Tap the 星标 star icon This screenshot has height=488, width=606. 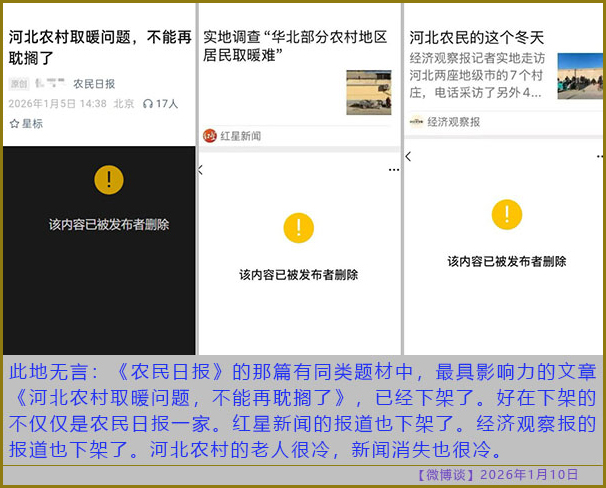click(14, 123)
